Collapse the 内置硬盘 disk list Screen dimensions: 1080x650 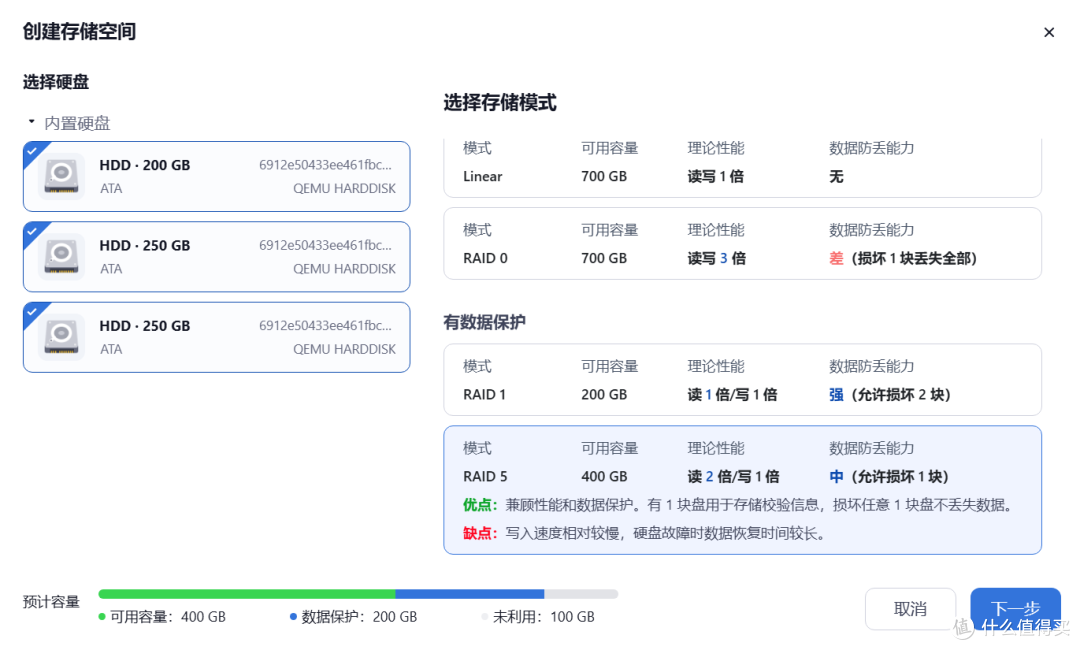[31, 121]
